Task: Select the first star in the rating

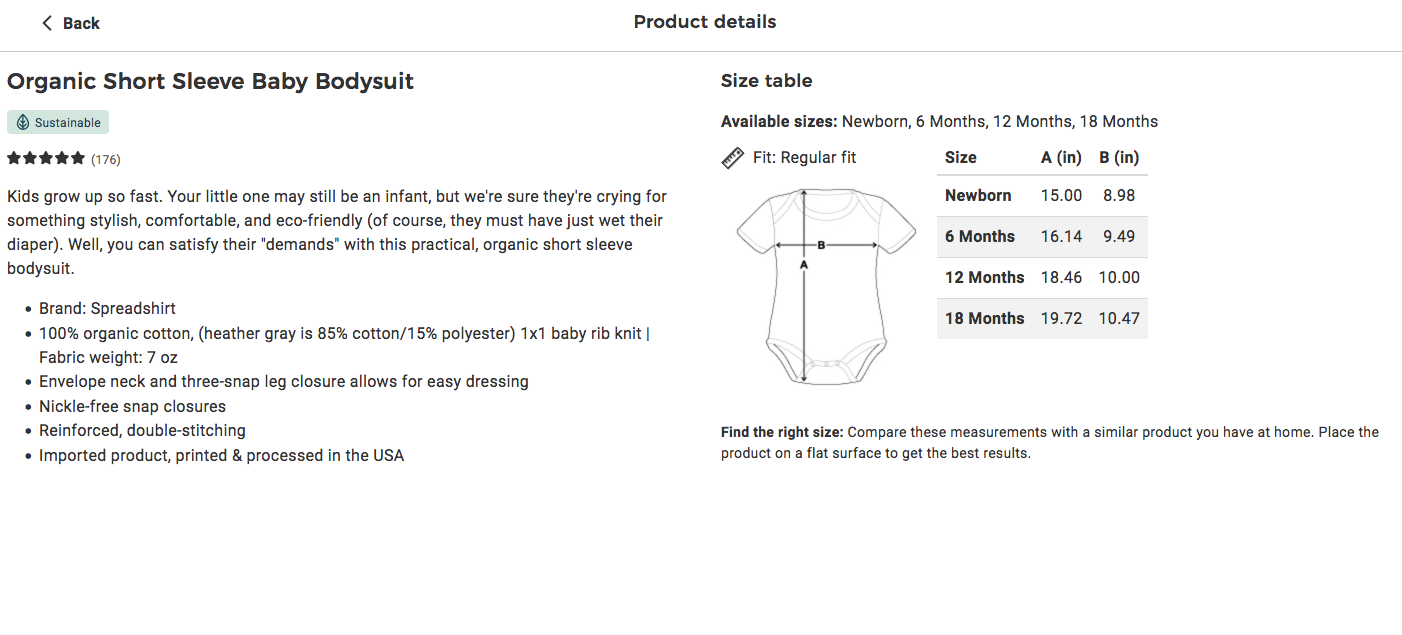Action: pyautogui.click(x=14, y=158)
